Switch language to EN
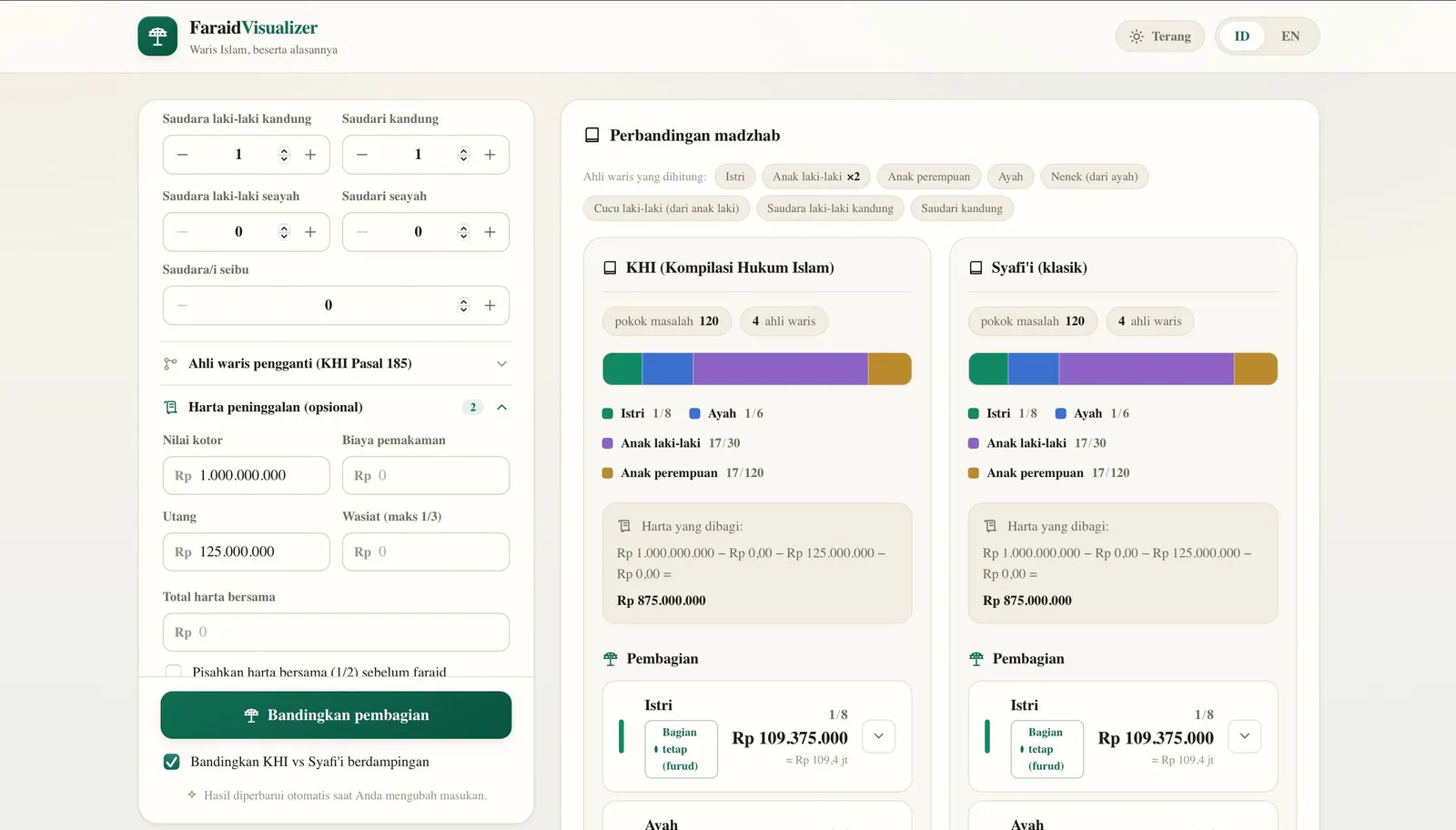This screenshot has height=830, width=1456. [x=1290, y=36]
